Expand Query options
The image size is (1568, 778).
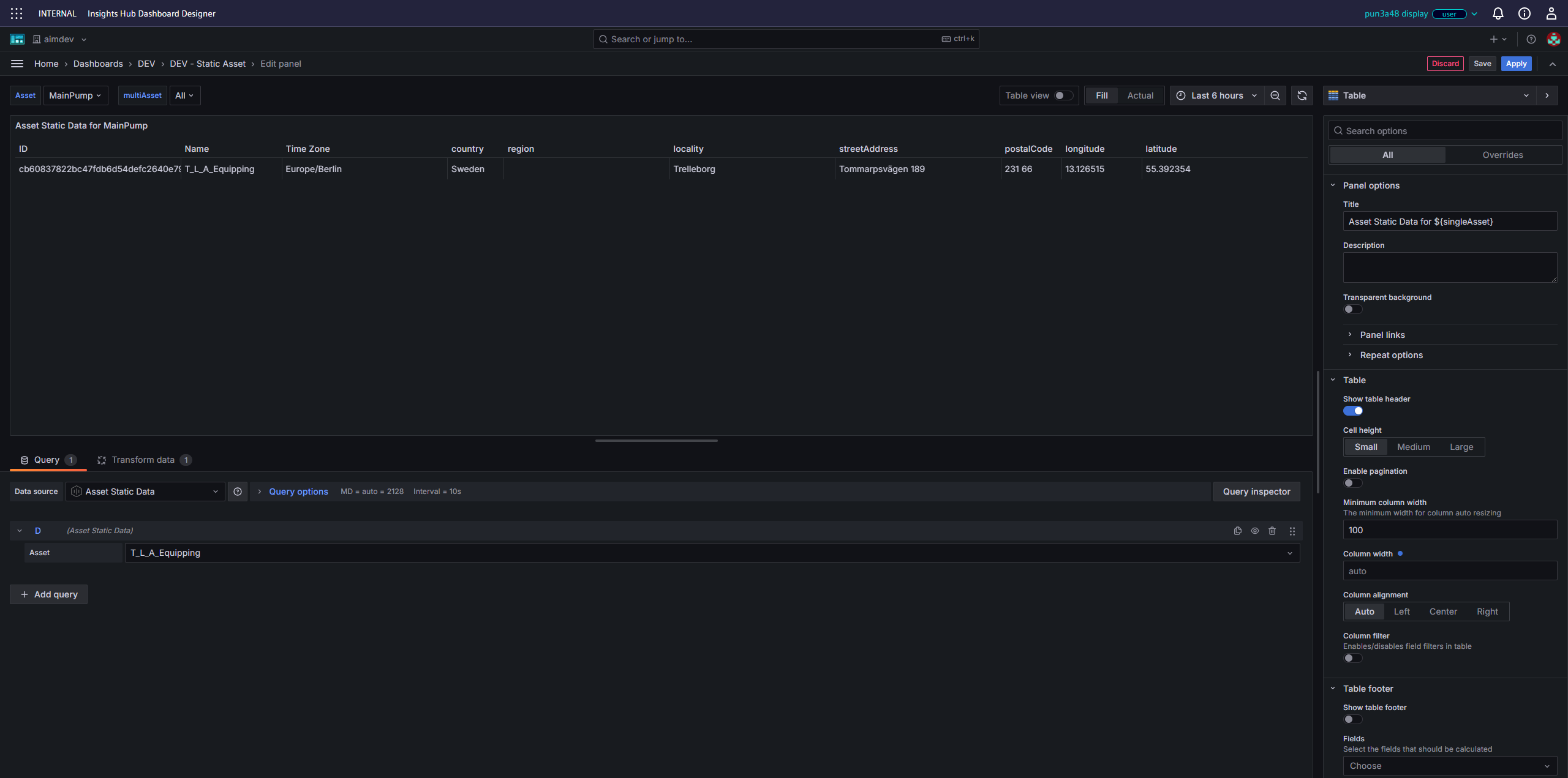click(x=298, y=492)
